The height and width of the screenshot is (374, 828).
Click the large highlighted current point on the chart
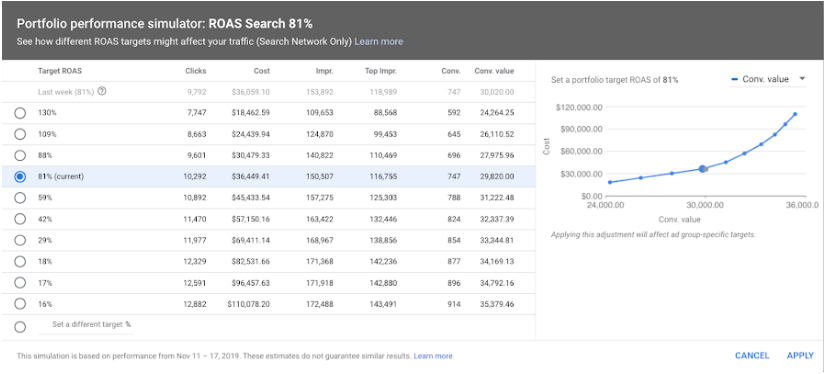pyautogui.click(x=703, y=169)
